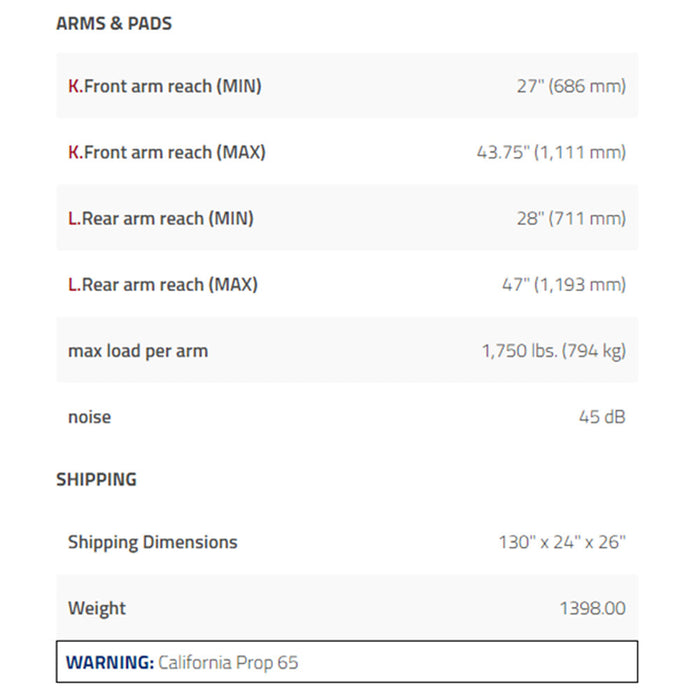Select the L.Rear arm reach (MIN) label
Viewport: 700px width, 700px height.
[161, 218]
